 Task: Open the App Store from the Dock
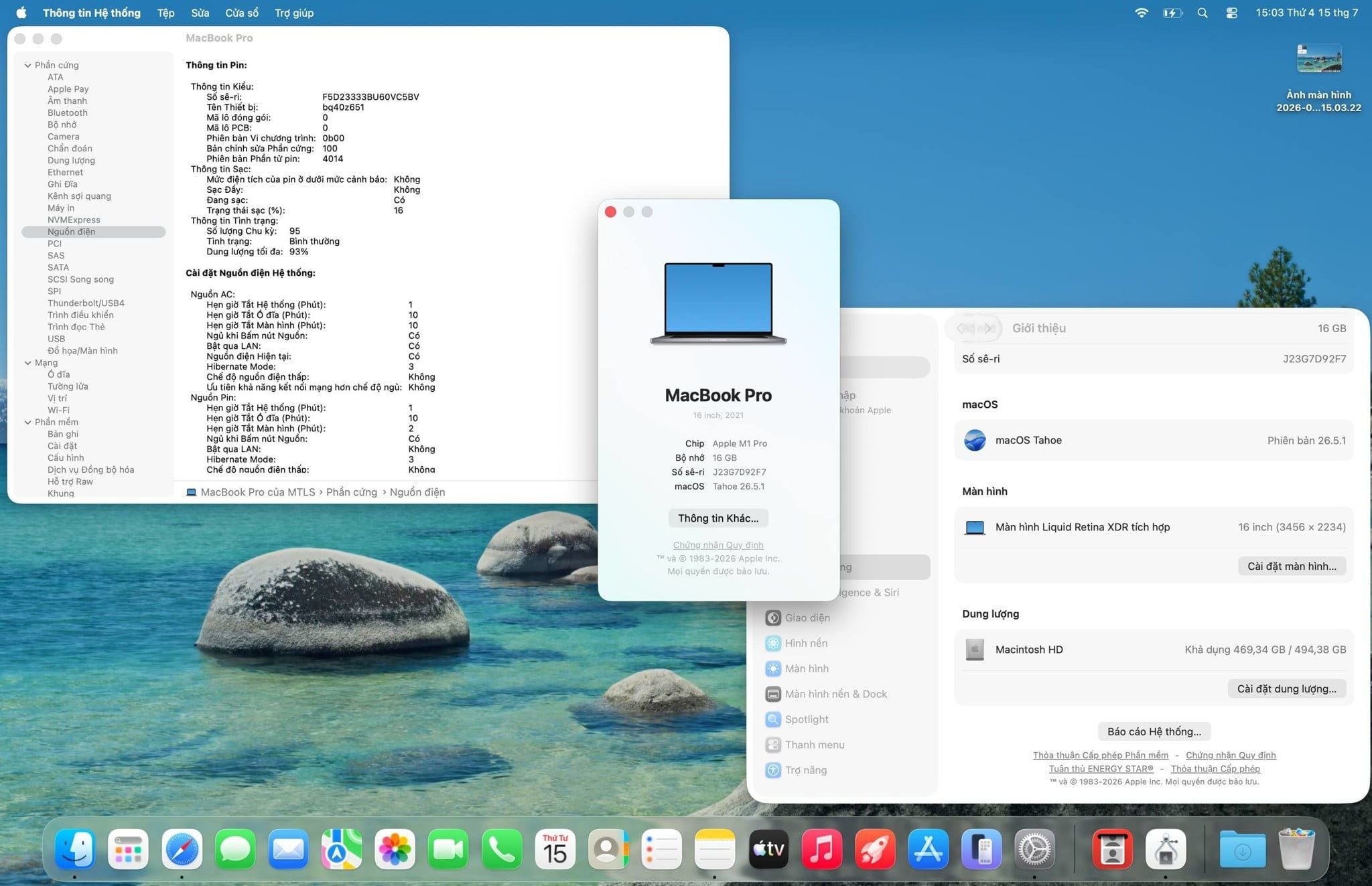tap(928, 849)
